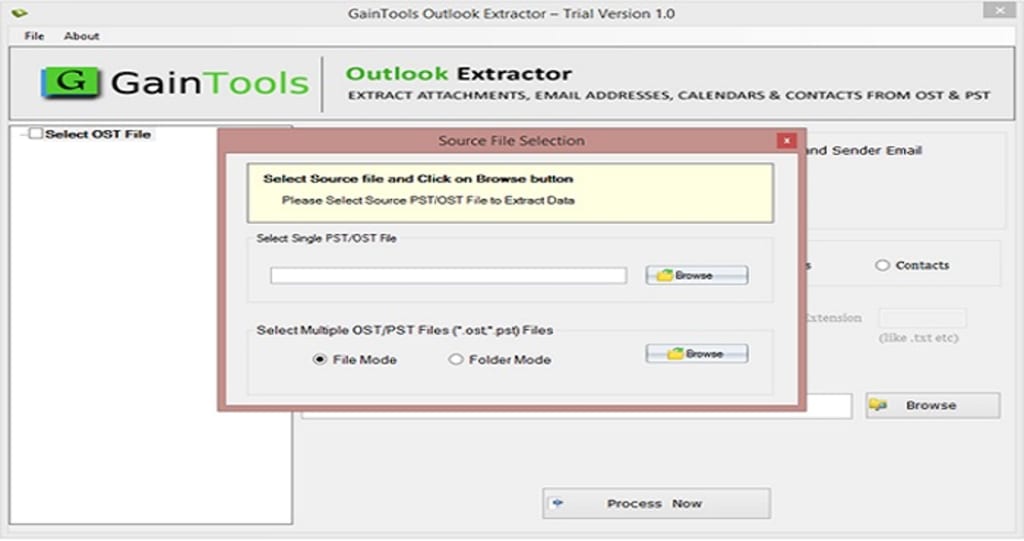The image size is (1024, 541).
Task: Click the extension input field
Action: (922, 318)
